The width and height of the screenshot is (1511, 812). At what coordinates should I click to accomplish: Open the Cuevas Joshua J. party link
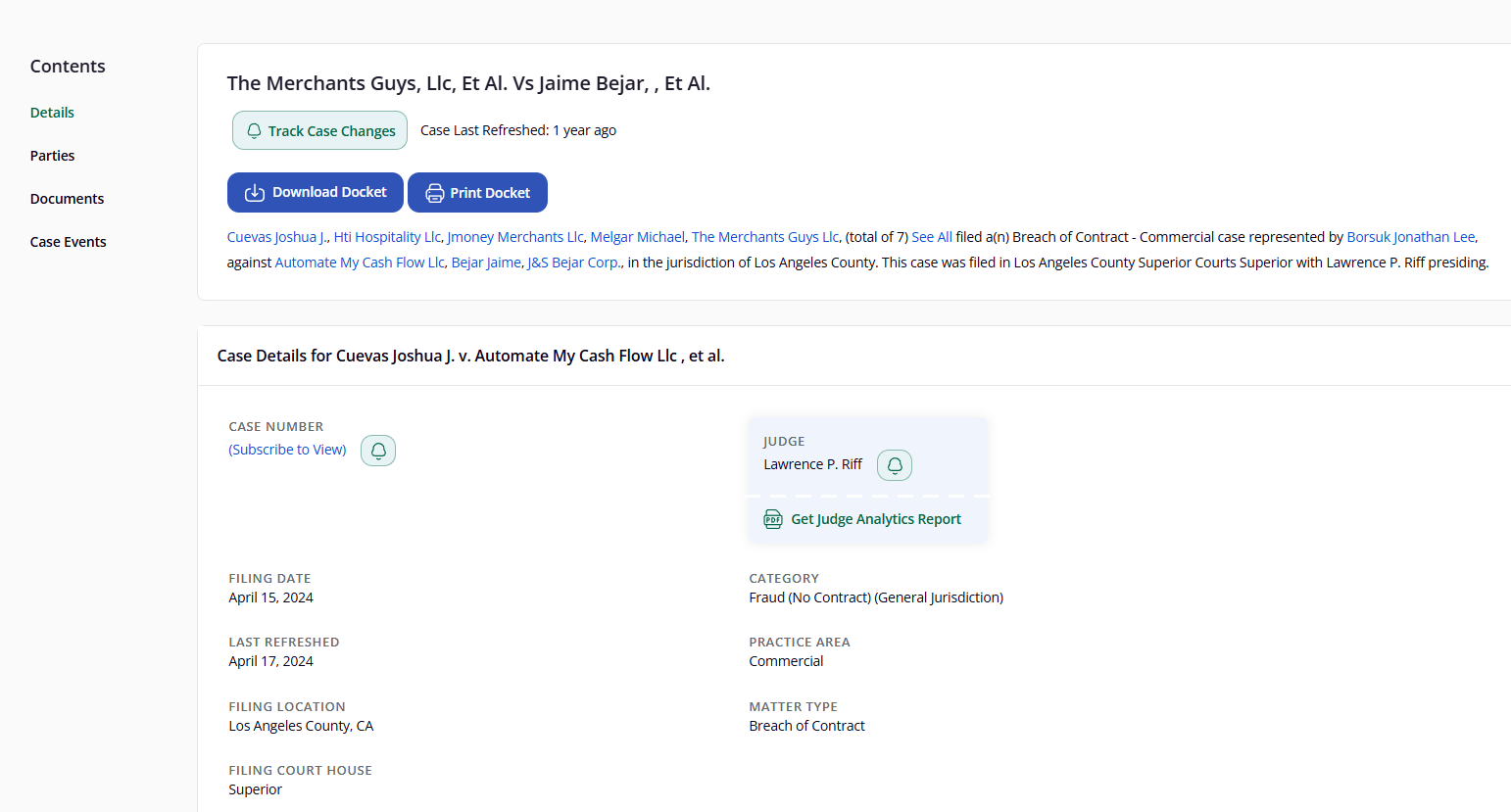(277, 237)
